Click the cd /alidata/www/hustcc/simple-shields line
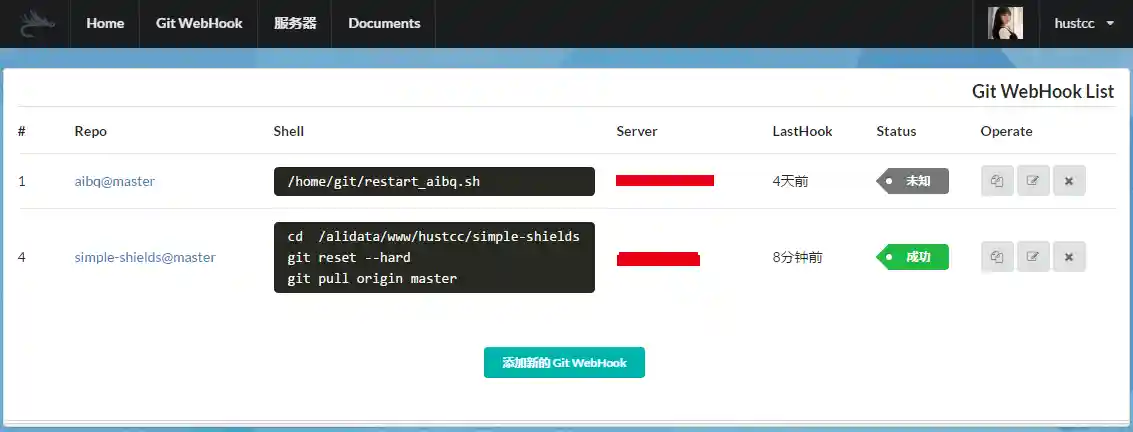Image resolution: width=1133 pixels, height=432 pixels. pos(434,236)
